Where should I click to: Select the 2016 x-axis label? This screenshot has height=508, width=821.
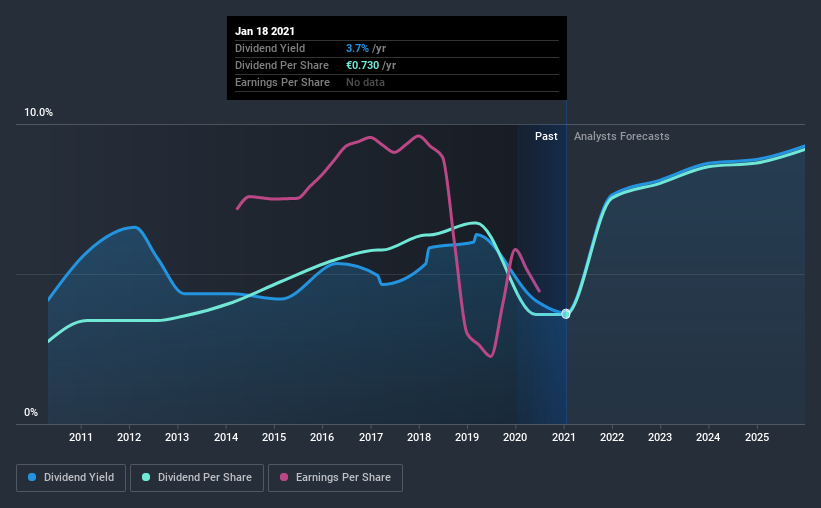click(x=322, y=437)
